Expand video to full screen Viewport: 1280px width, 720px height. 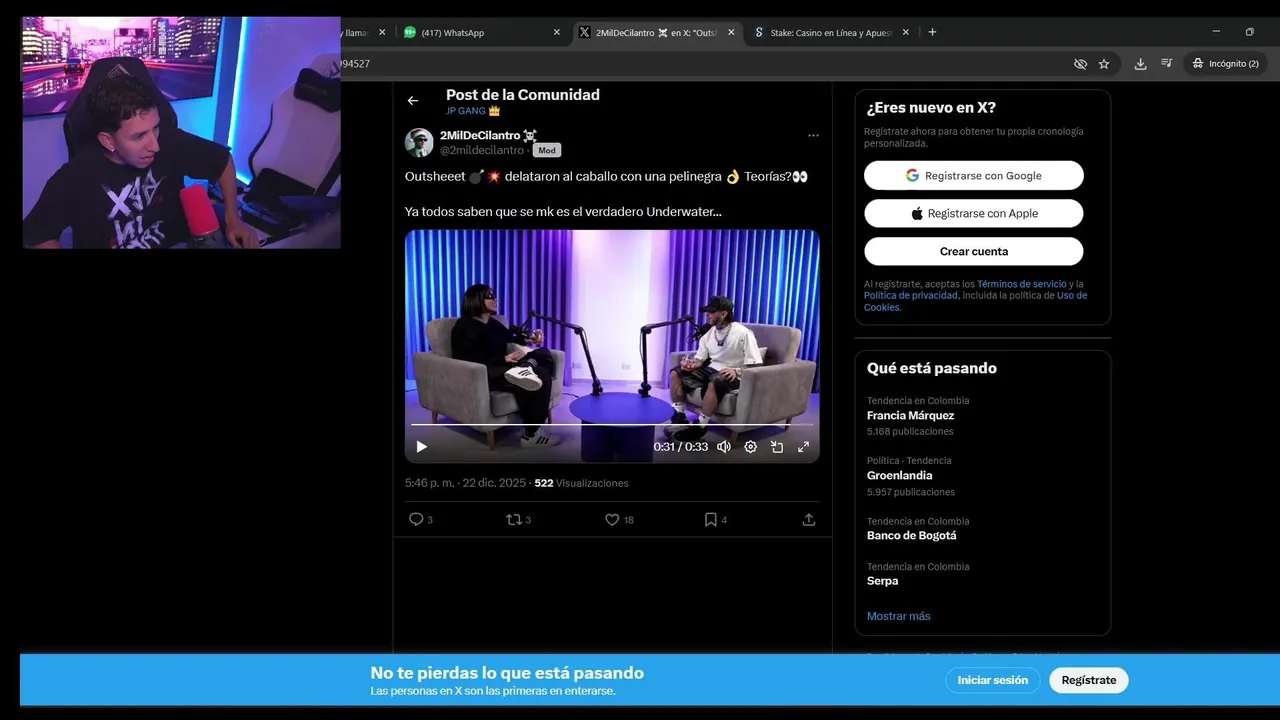pyautogui.click(x=803, y=447)
